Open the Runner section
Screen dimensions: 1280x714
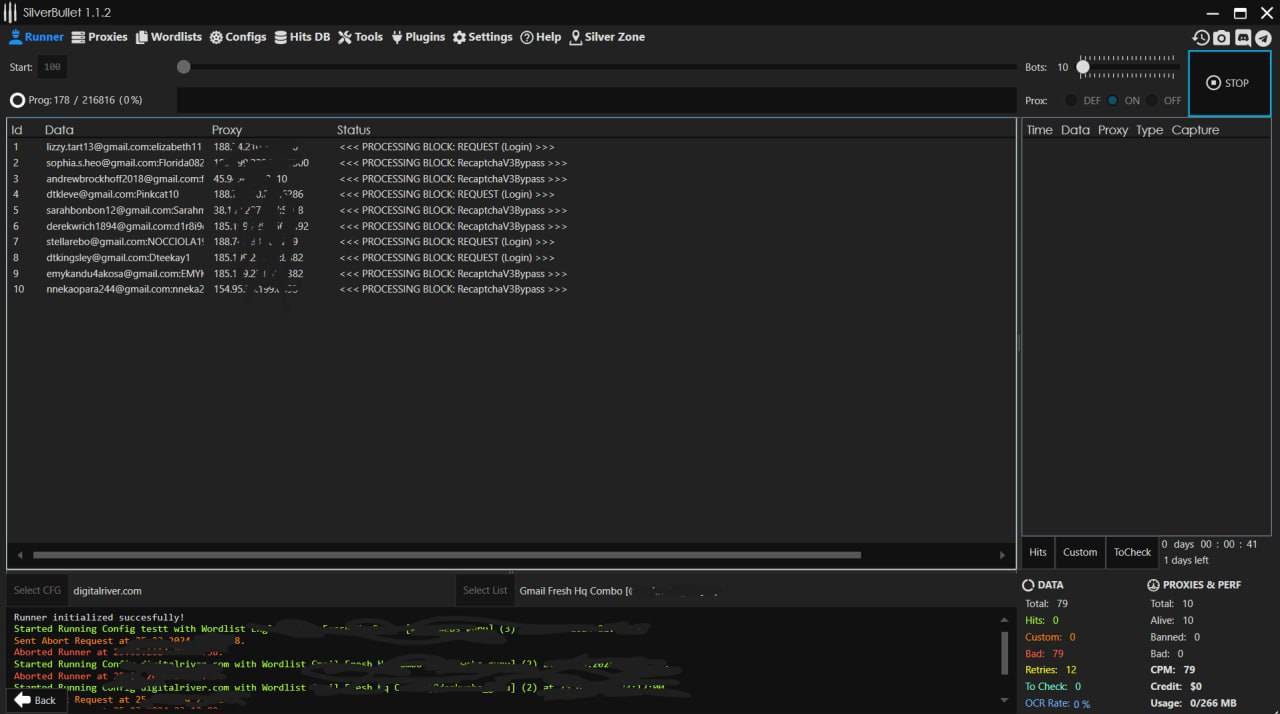(x=36, y=37)
